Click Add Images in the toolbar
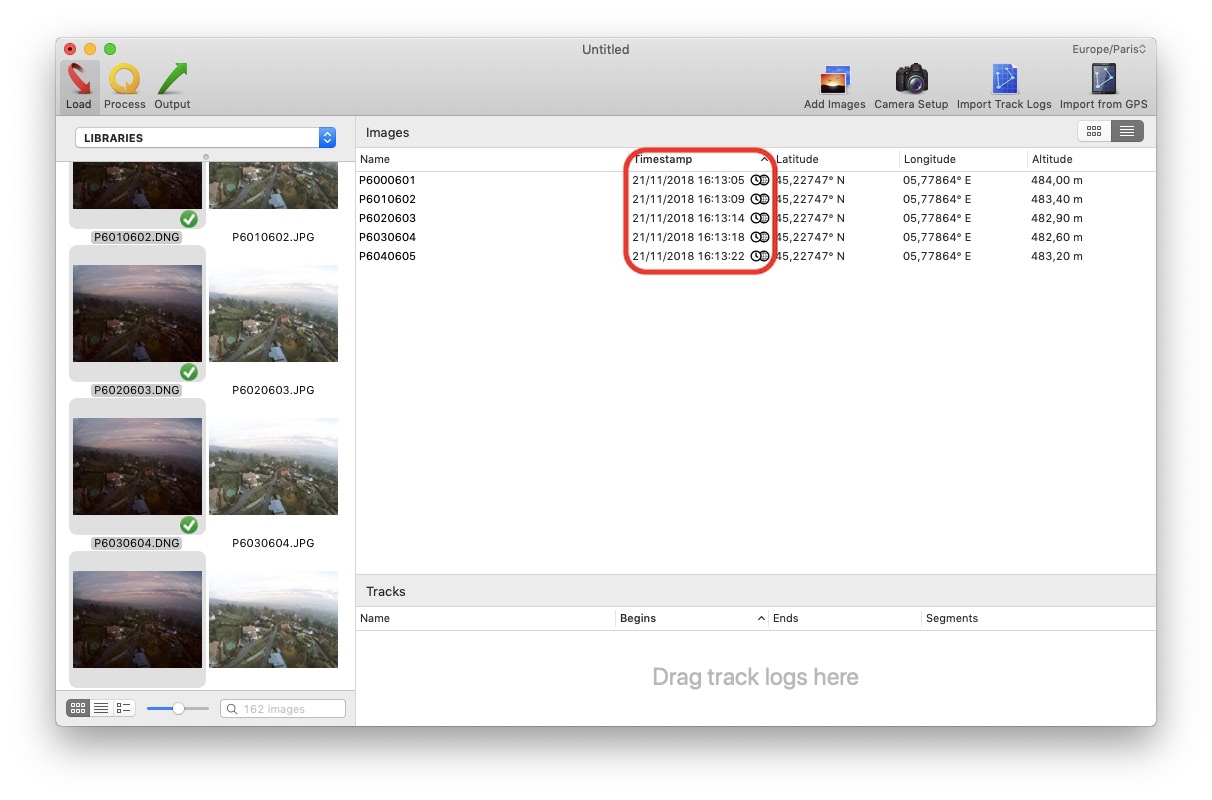Viewport: 1212px width, 800px height. [834, 85]
